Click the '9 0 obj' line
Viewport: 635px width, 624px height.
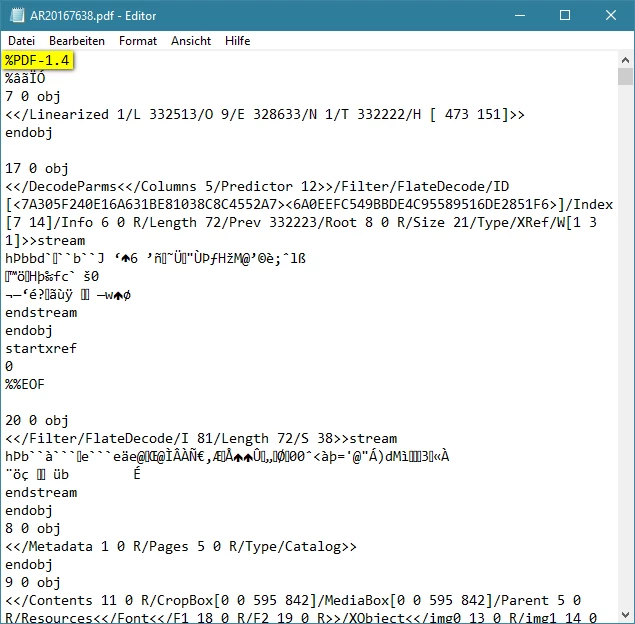click(x=33, y=582)
